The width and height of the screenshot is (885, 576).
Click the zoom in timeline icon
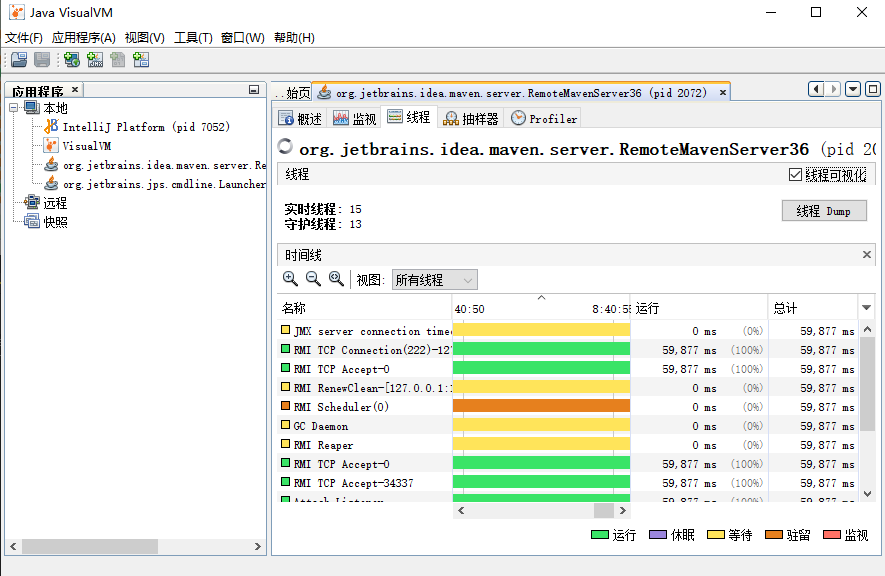(290, 279)
